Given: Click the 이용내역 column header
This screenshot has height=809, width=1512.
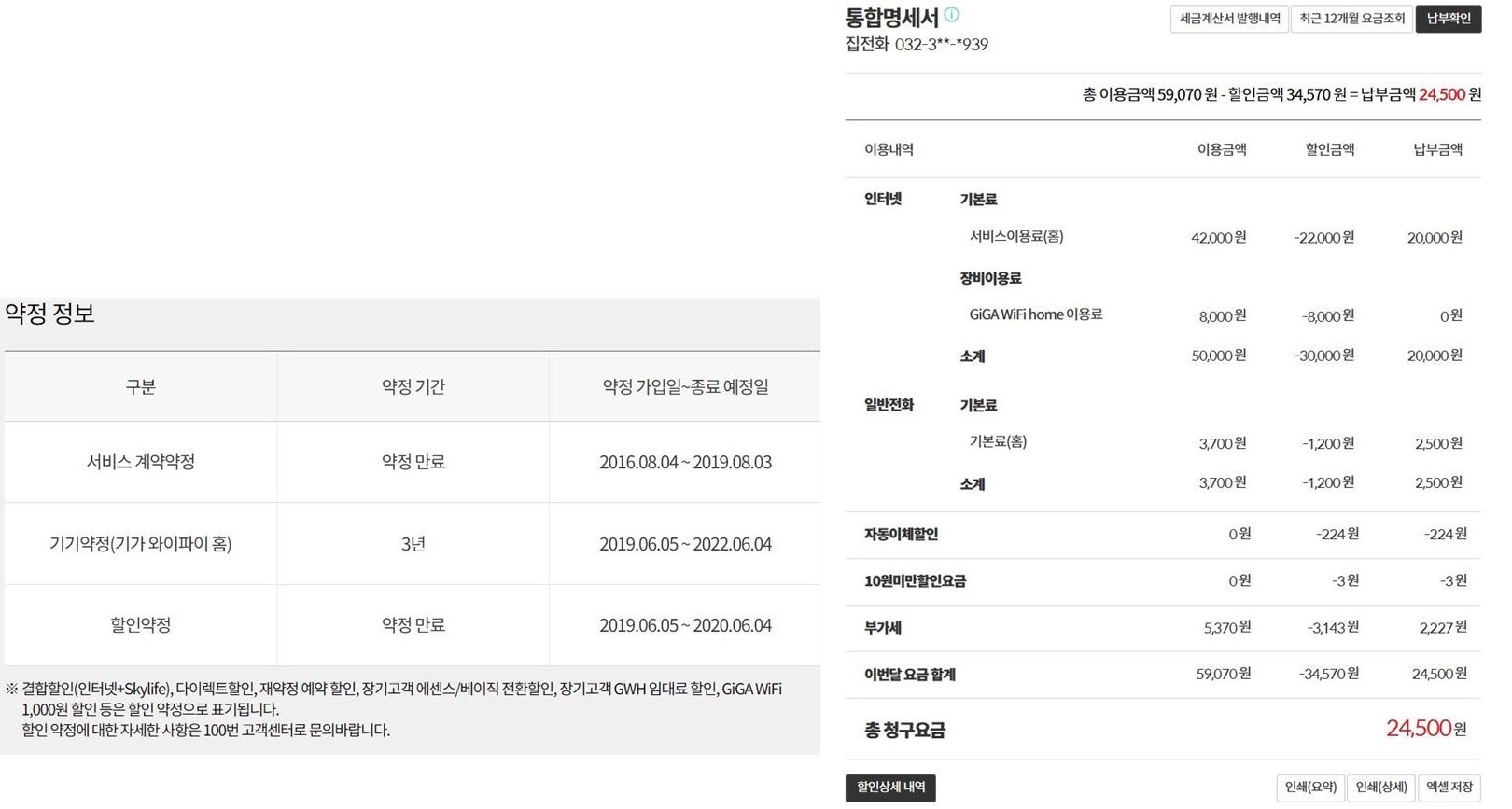Looking at the screenshot, I should tap(889, 149).
